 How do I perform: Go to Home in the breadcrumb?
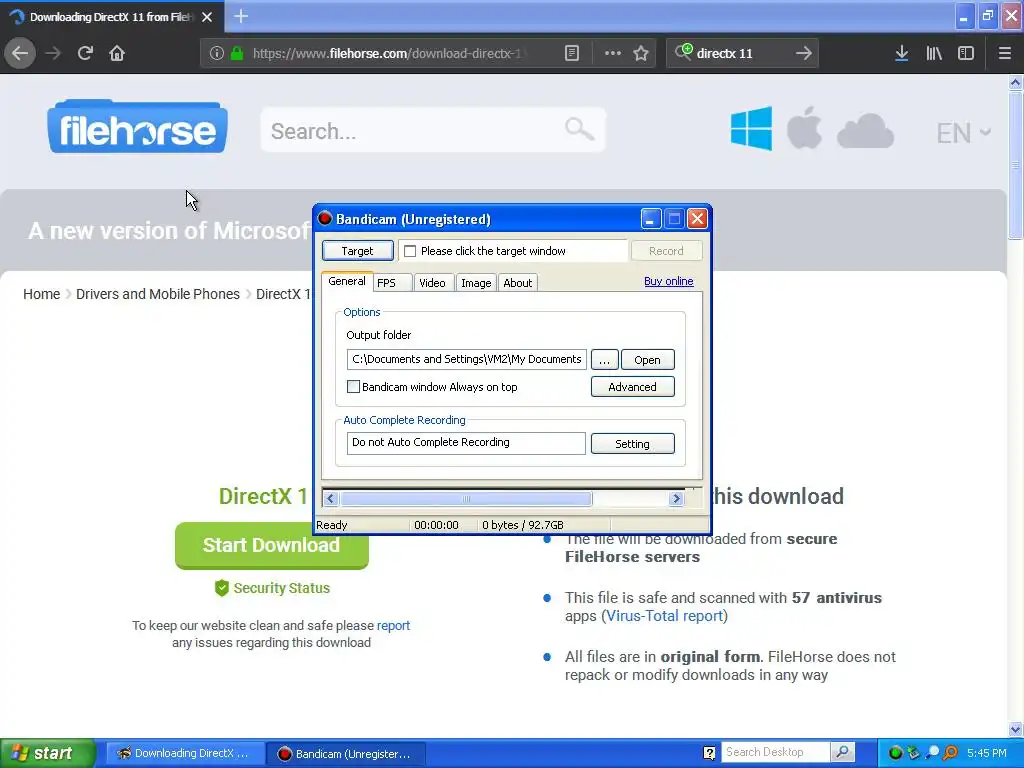click(41, 294)
